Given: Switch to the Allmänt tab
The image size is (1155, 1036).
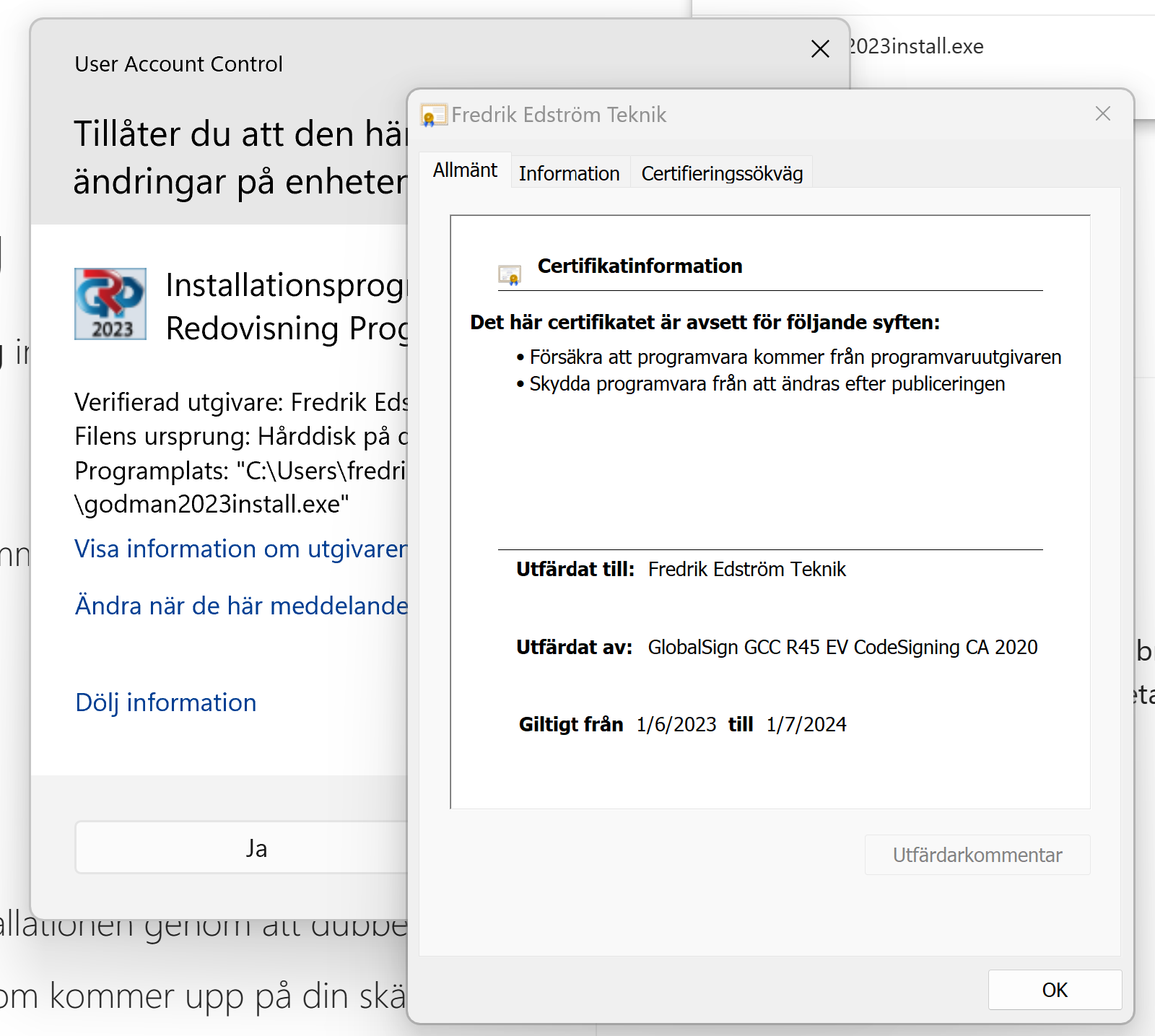Looking at the screenshot, I should pos(465,170).
